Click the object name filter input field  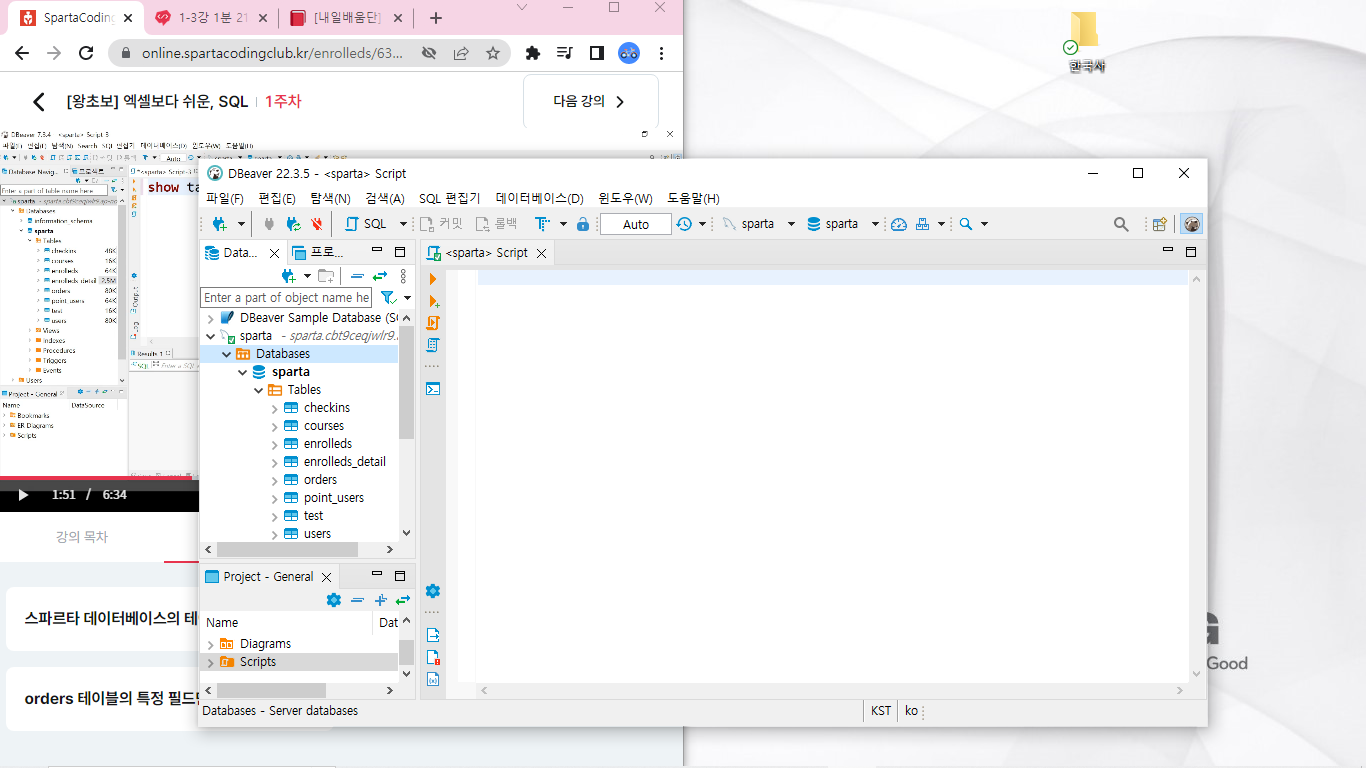coord(287,297)
